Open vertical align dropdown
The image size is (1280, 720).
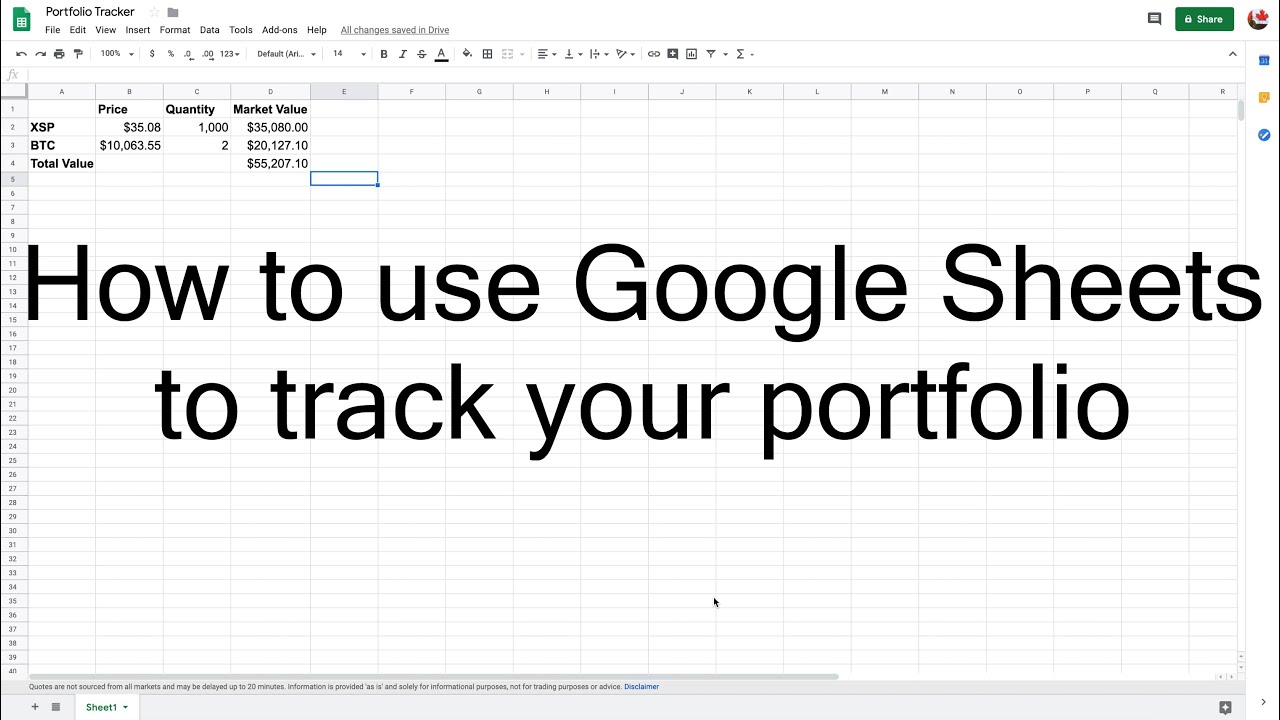573,54
